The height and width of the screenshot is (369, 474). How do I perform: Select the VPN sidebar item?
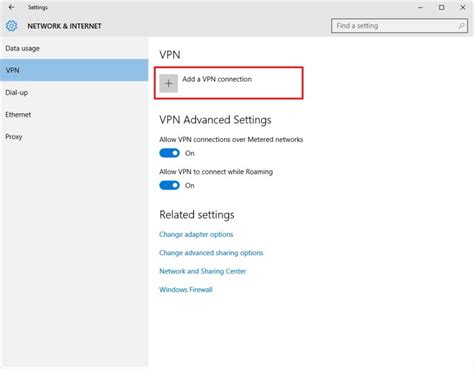point(74,70)
